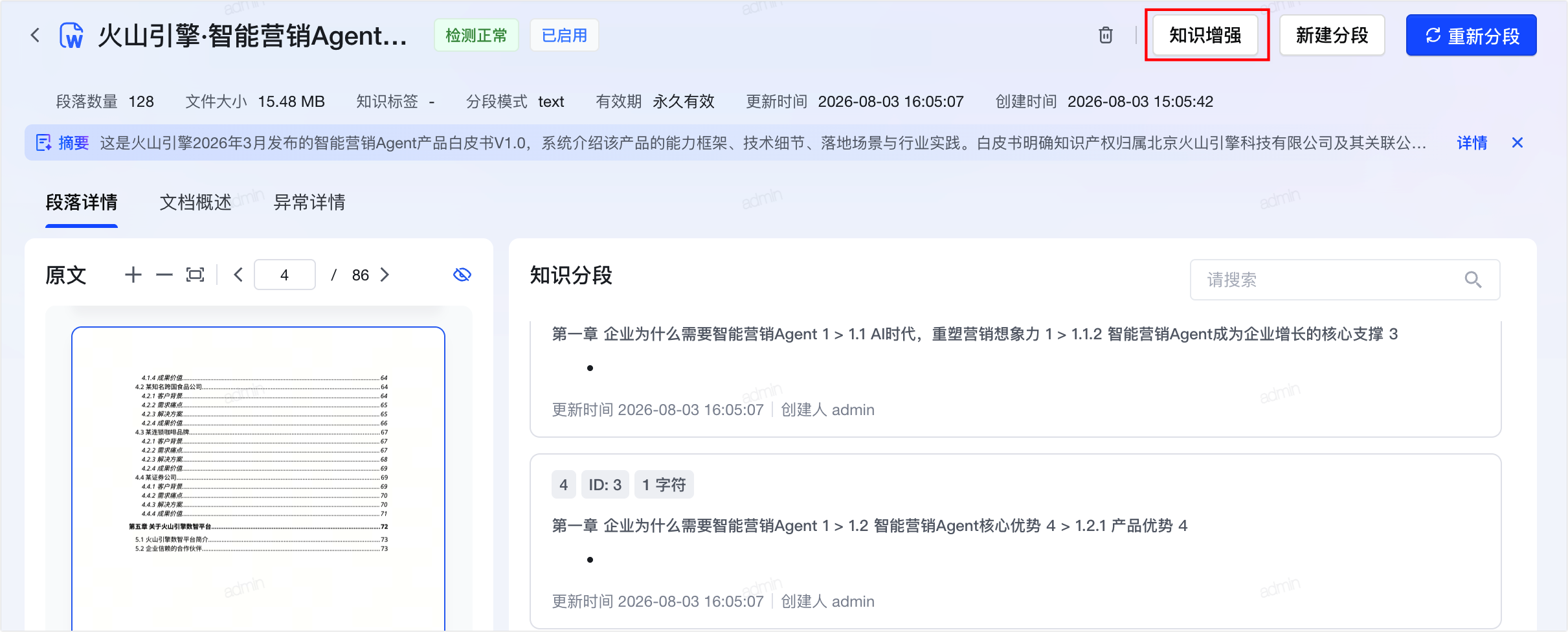Image resolution: width=1568 pixels, height=632 pixels.
Task: Go to previous page of original
Action: tap(238, 275)
